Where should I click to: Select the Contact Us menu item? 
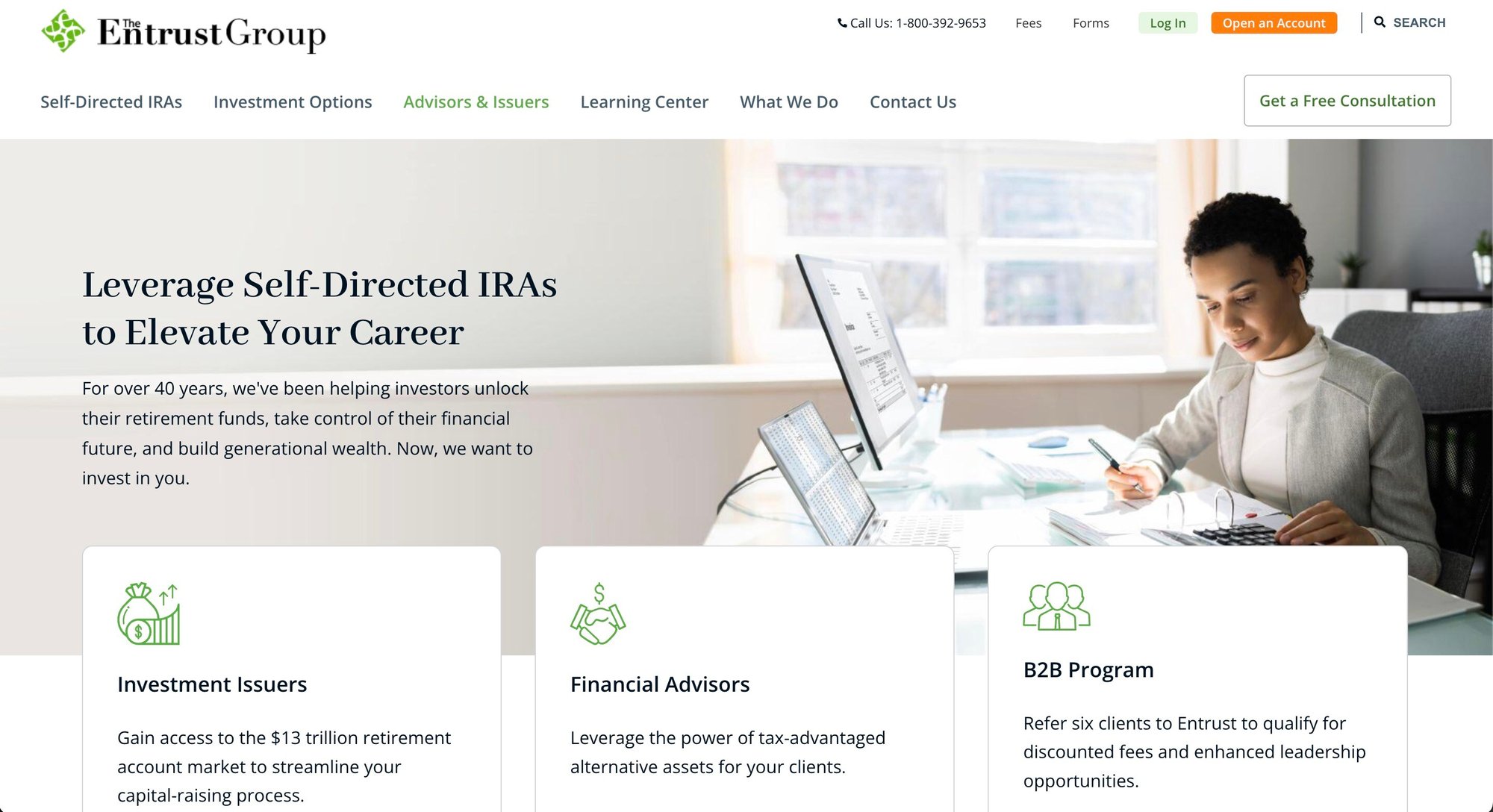pos(912,101)
